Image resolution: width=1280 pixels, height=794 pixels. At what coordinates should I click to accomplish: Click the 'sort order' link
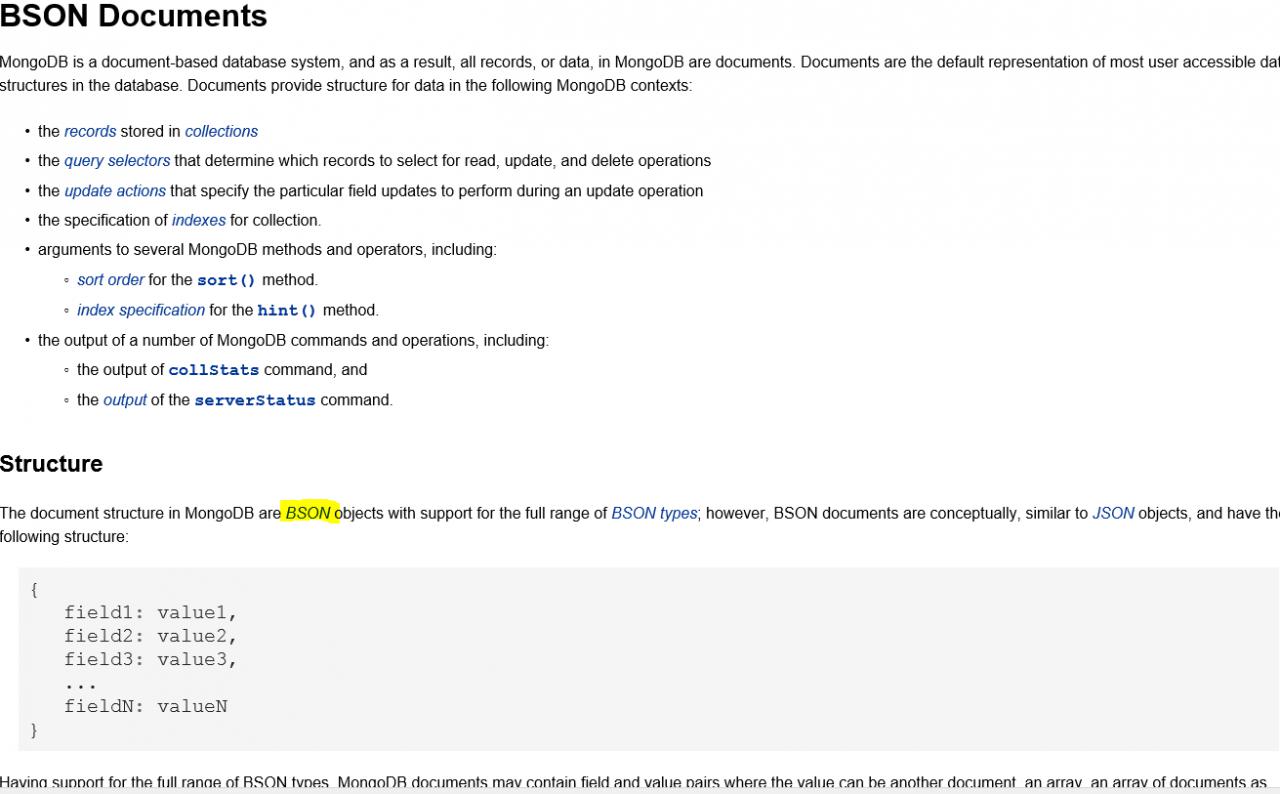click(110, 280)
